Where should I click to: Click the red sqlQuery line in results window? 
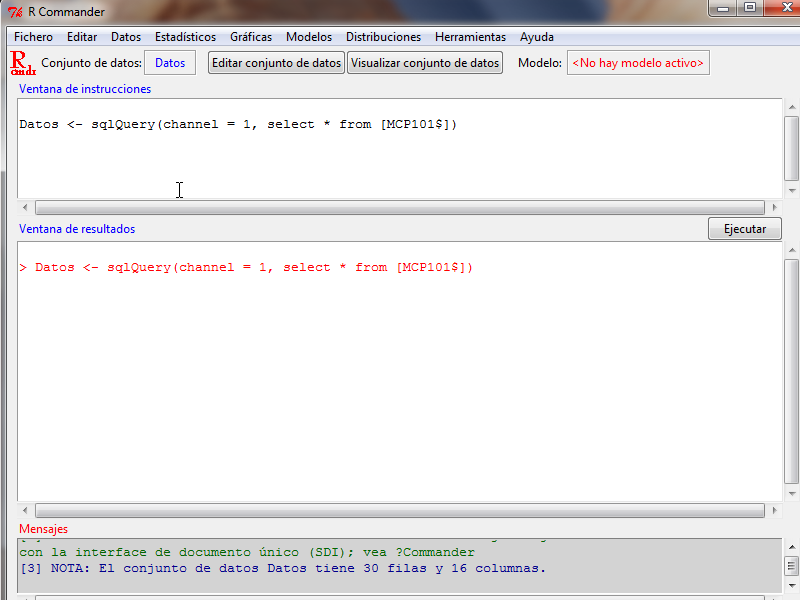coord(246,267)
